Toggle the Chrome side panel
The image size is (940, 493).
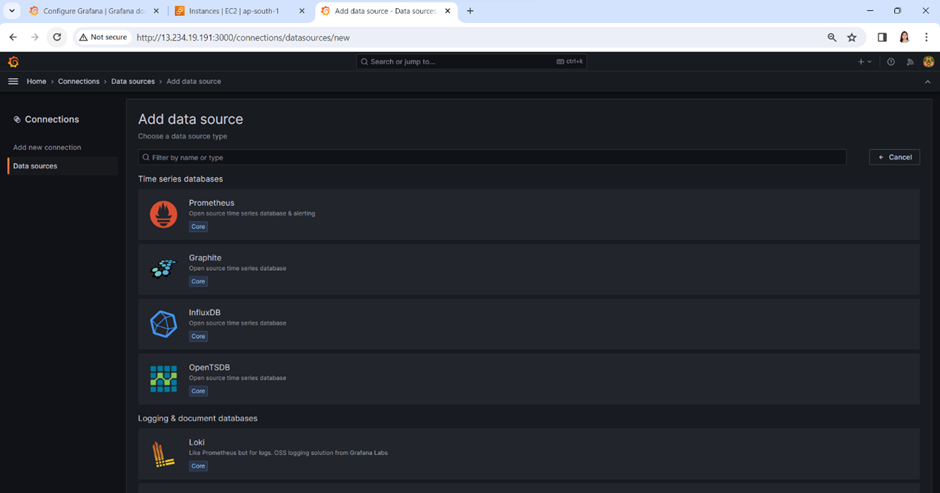[x=882, y=37]
